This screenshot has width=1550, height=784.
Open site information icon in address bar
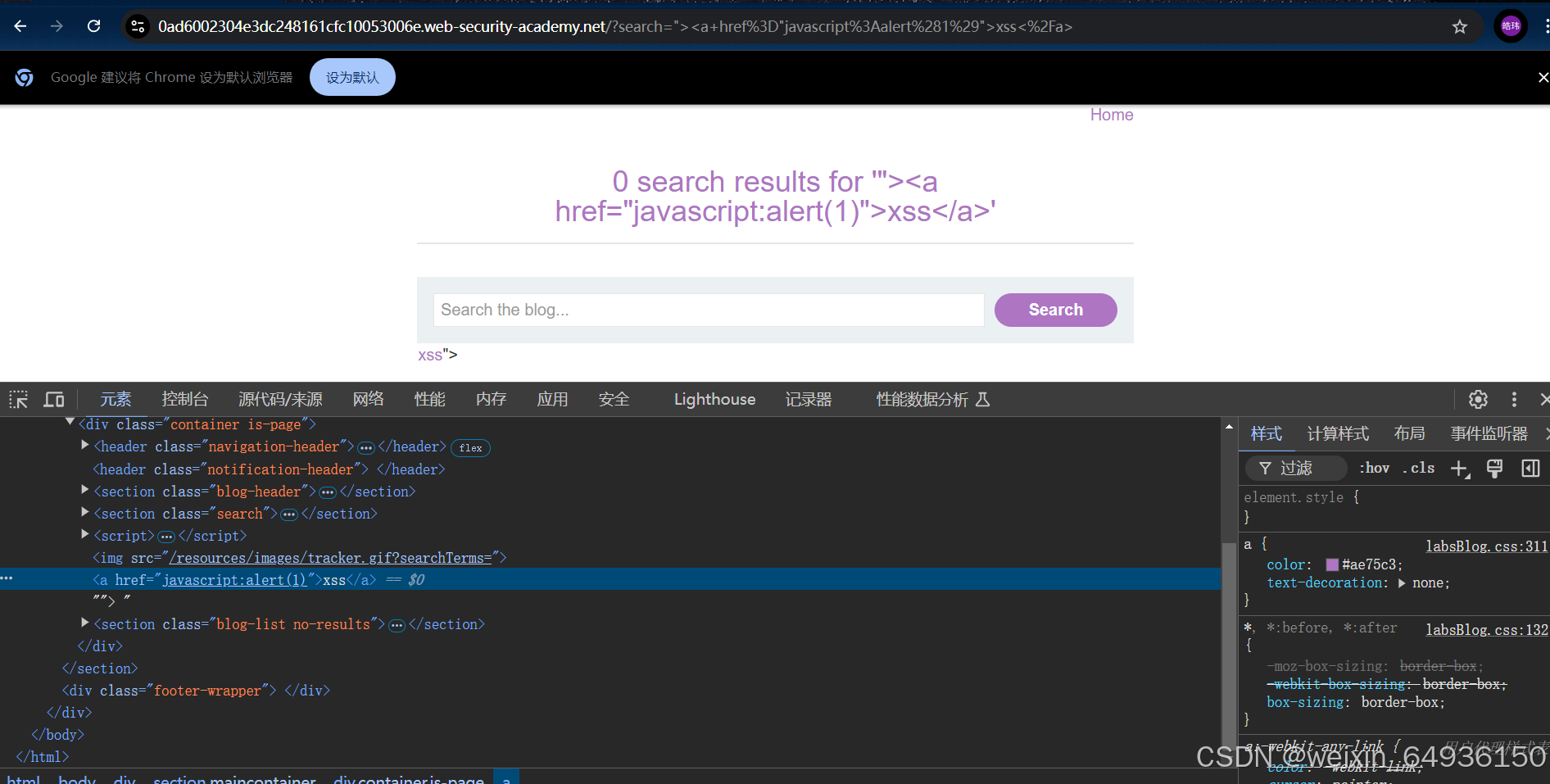point(138,26)
